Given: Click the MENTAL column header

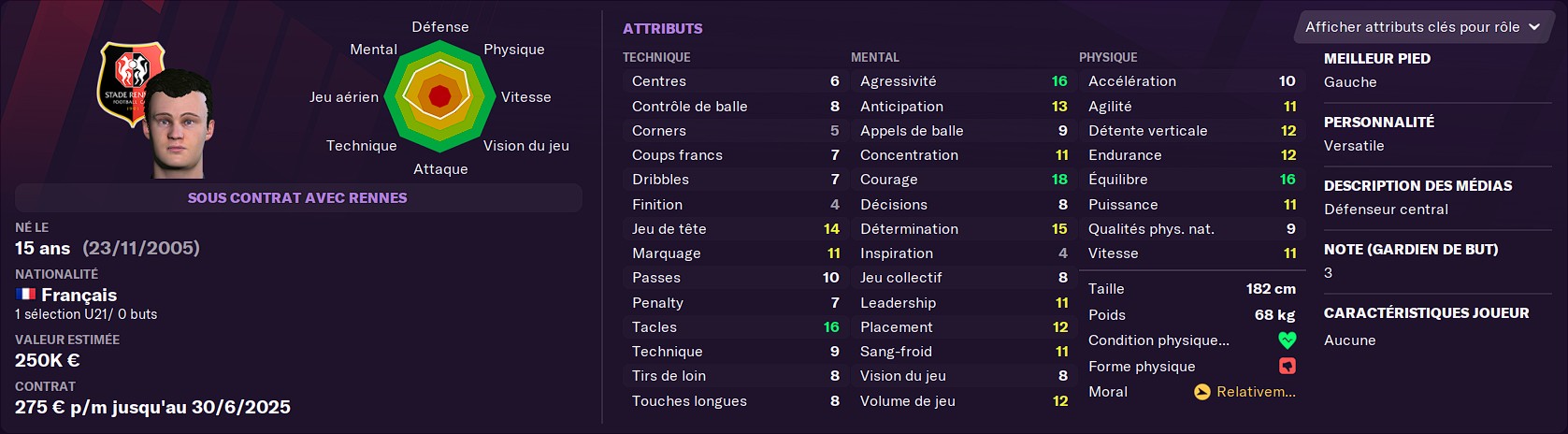Looking at the screenshot, I should point(874,57).
